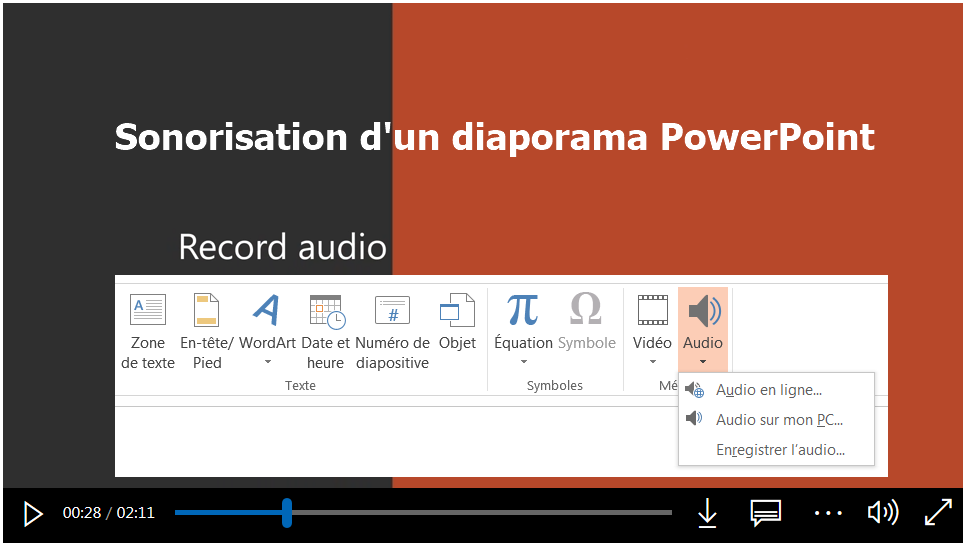Click the download arrow icon
963x545 pixels.
[707, 513]
